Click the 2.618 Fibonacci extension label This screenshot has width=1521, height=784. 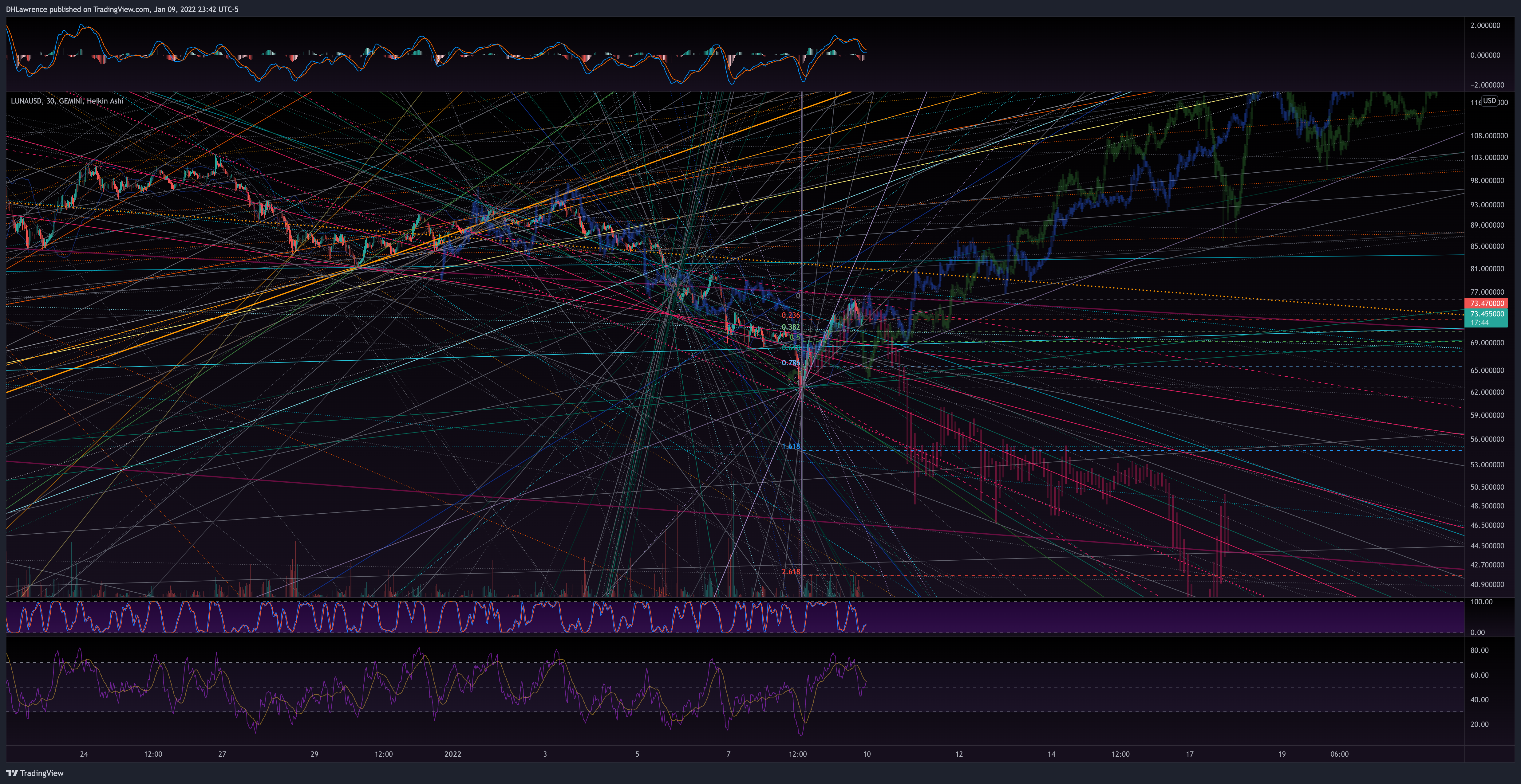coord(791,572)
